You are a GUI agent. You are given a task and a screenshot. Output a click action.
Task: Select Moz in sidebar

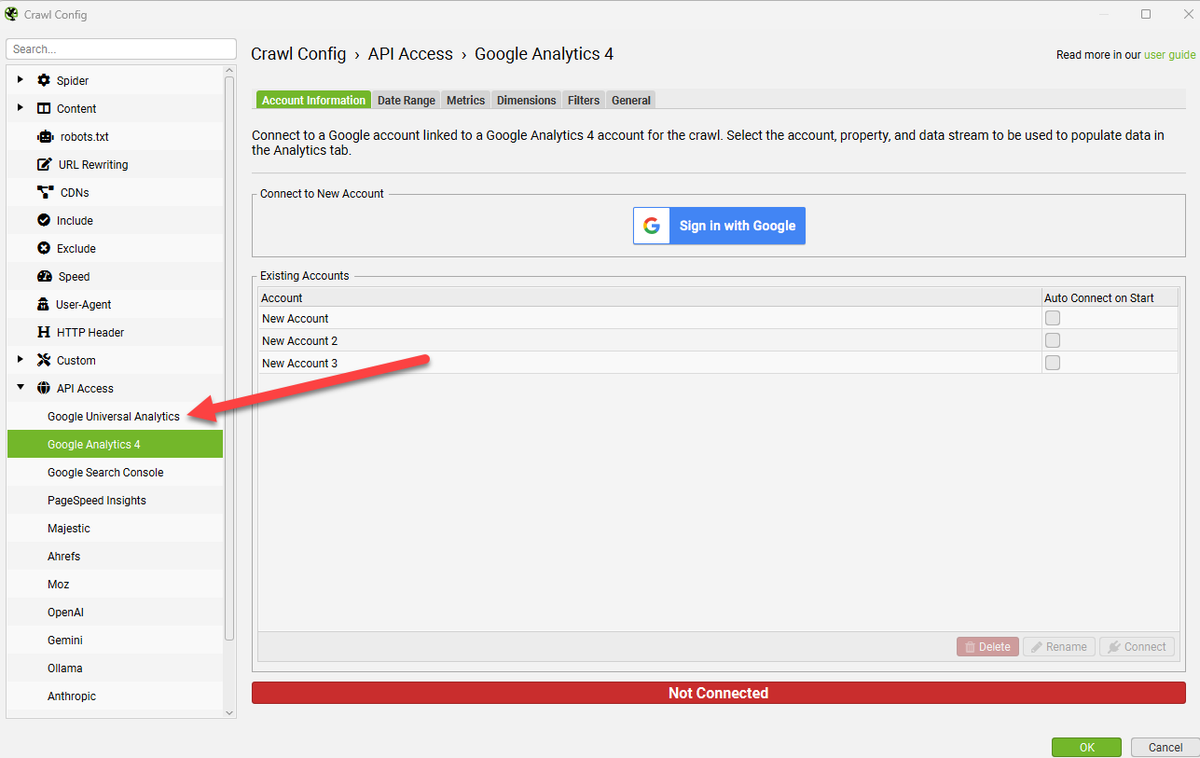coord(115,584)
